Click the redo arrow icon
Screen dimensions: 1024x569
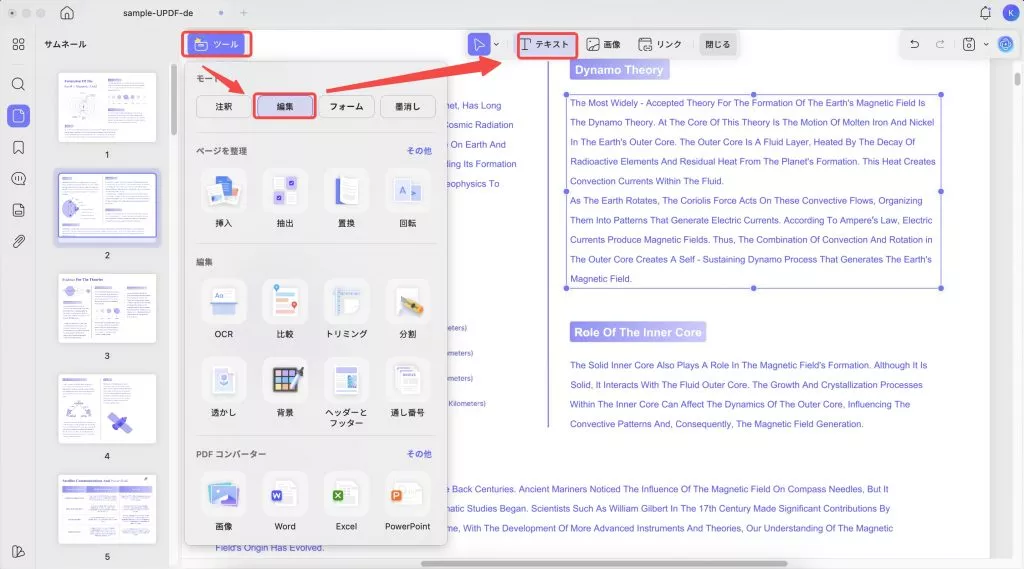coord(940,44)
